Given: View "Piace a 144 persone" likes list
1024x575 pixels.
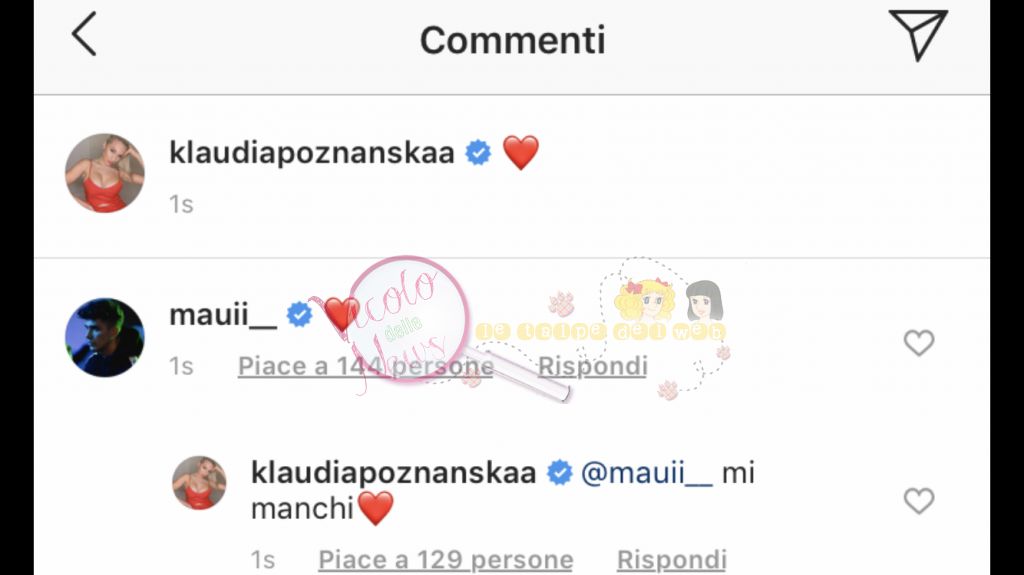Looking at the screenshot, I should 366,366.
